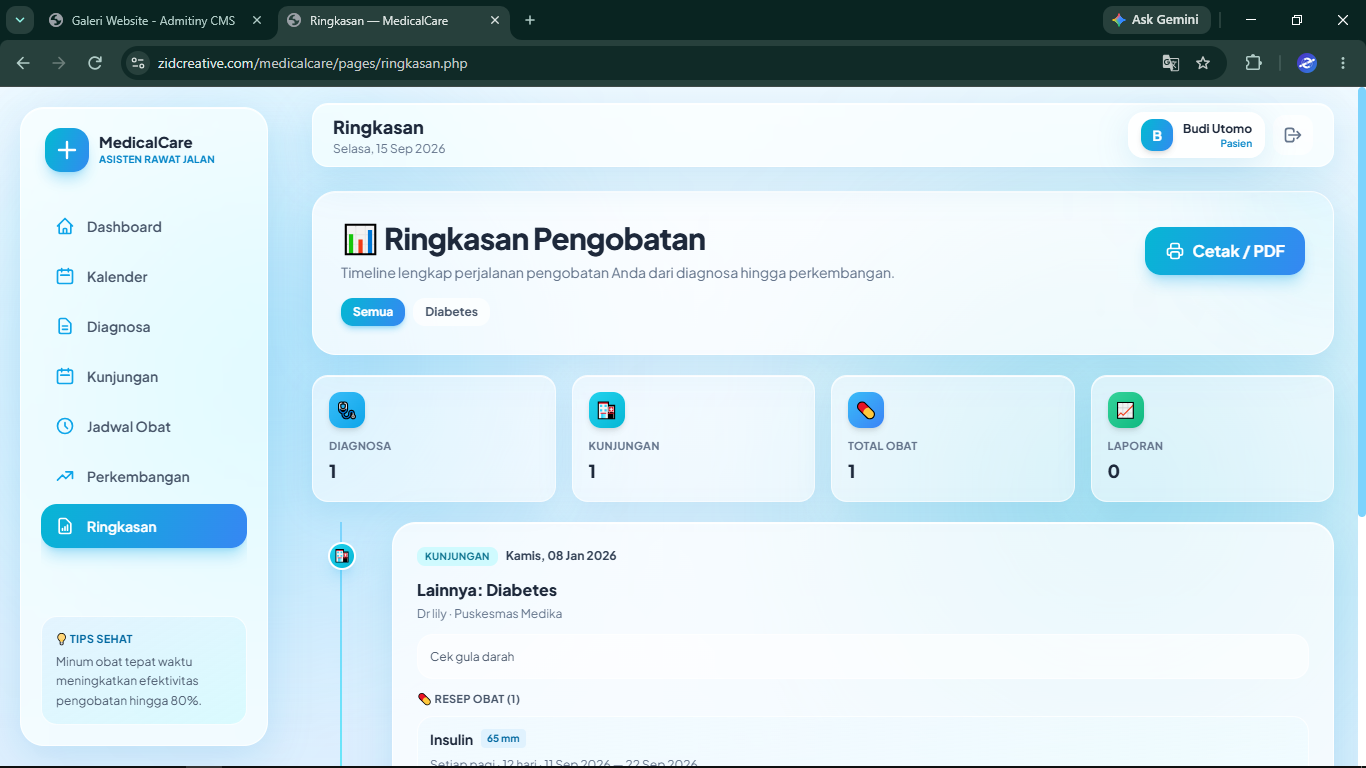Select the Diabetes filter pill

(x=451, y=312)
